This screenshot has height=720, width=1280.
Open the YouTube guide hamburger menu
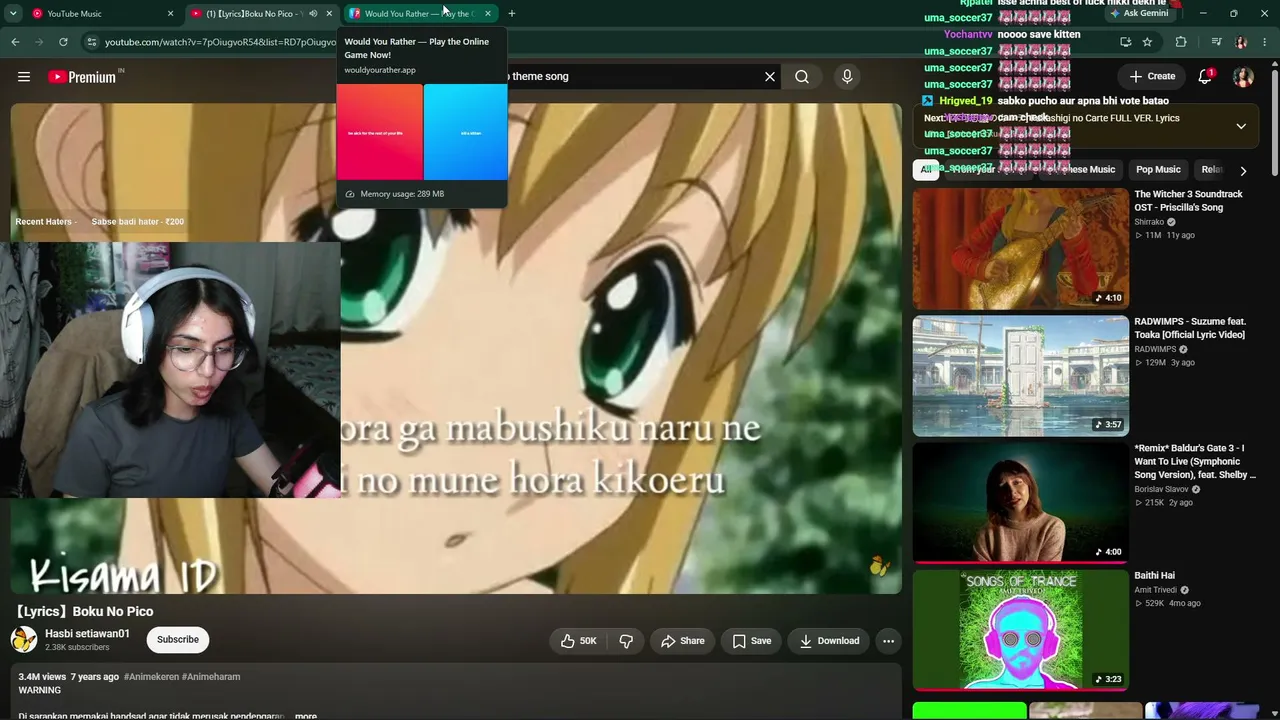24,76
